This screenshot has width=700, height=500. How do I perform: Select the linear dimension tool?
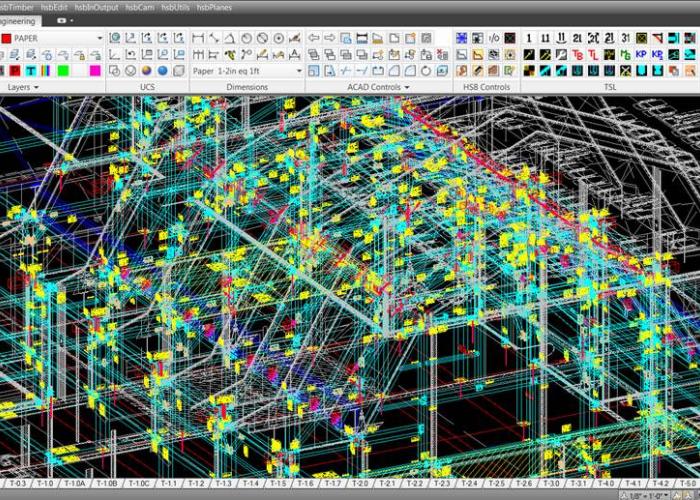pos(198,38)
